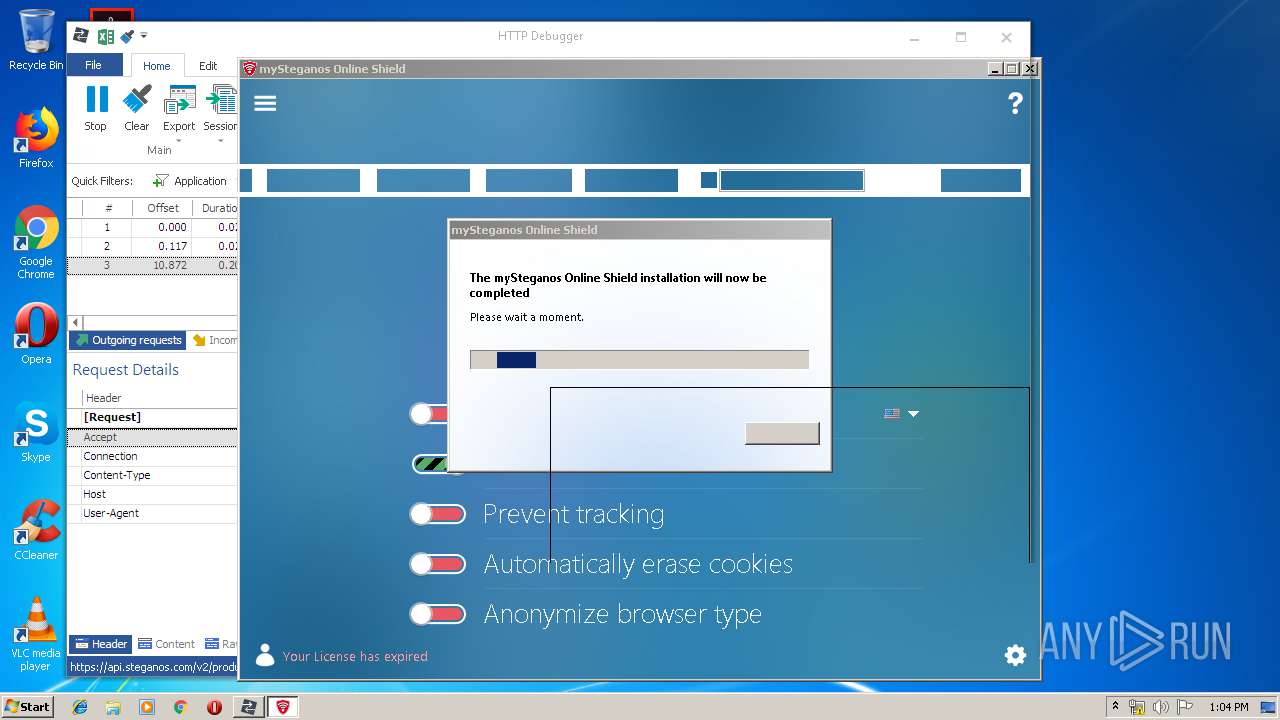Toggle the green striped switch behind the dialog
Viewport: 1280px width, 720px height.
(430, 464)
